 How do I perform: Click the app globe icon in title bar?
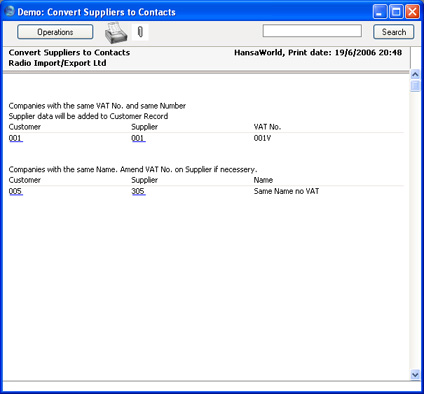click(9, 11)
